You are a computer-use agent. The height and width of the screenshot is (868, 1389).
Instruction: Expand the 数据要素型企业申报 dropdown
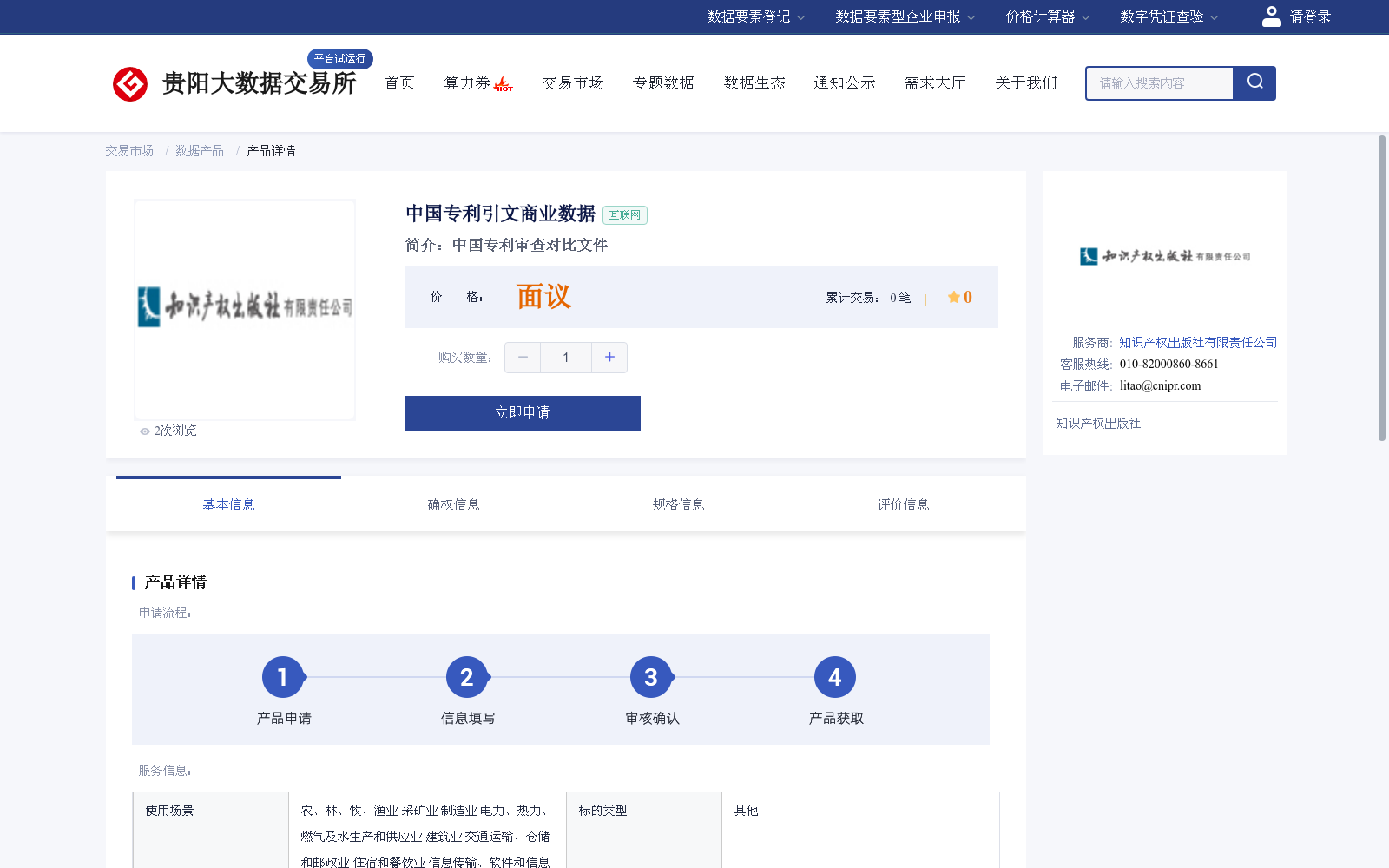[905, 16]
